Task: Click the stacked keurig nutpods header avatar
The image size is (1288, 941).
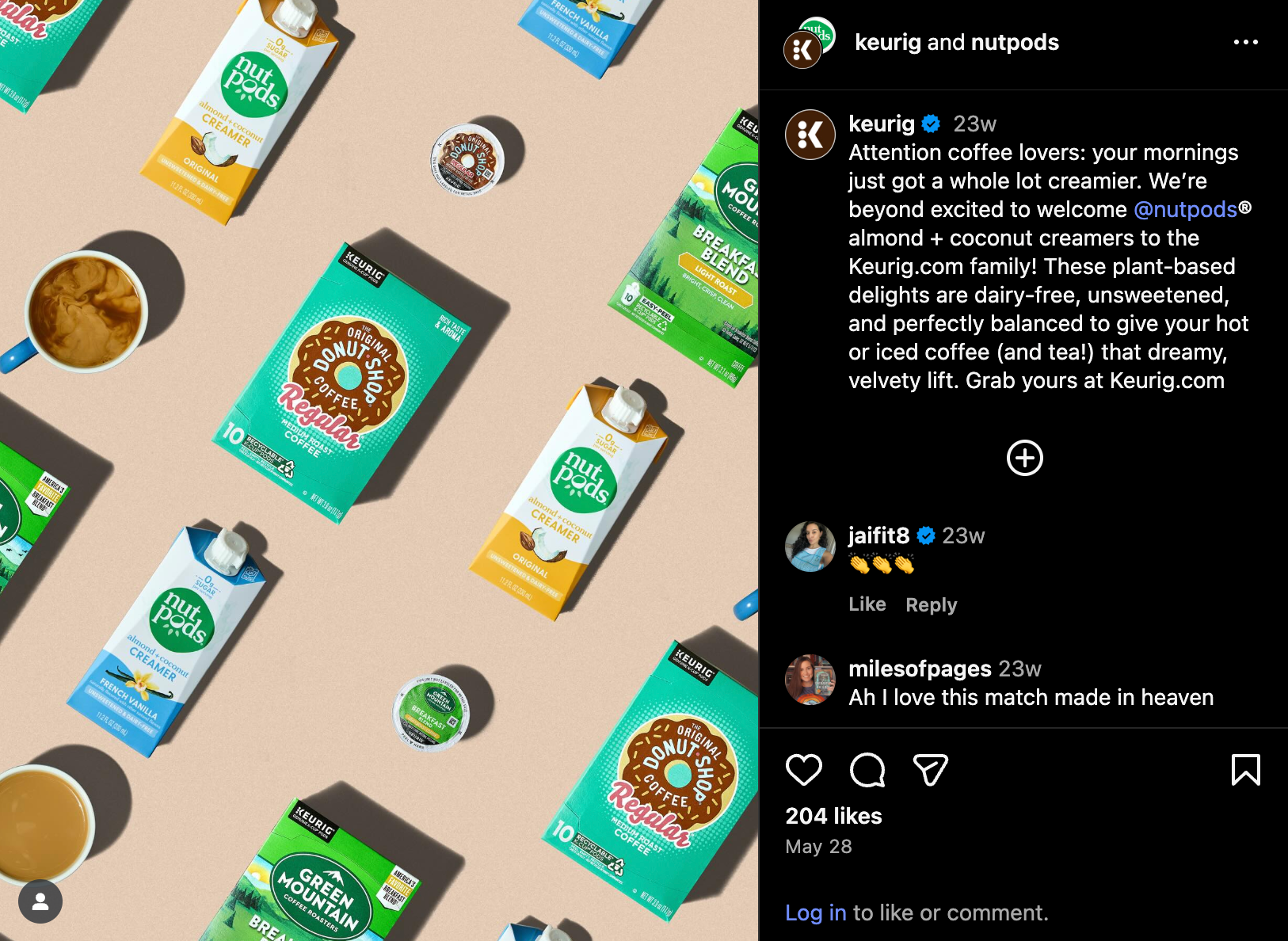Action: click(x=810, y=43)
